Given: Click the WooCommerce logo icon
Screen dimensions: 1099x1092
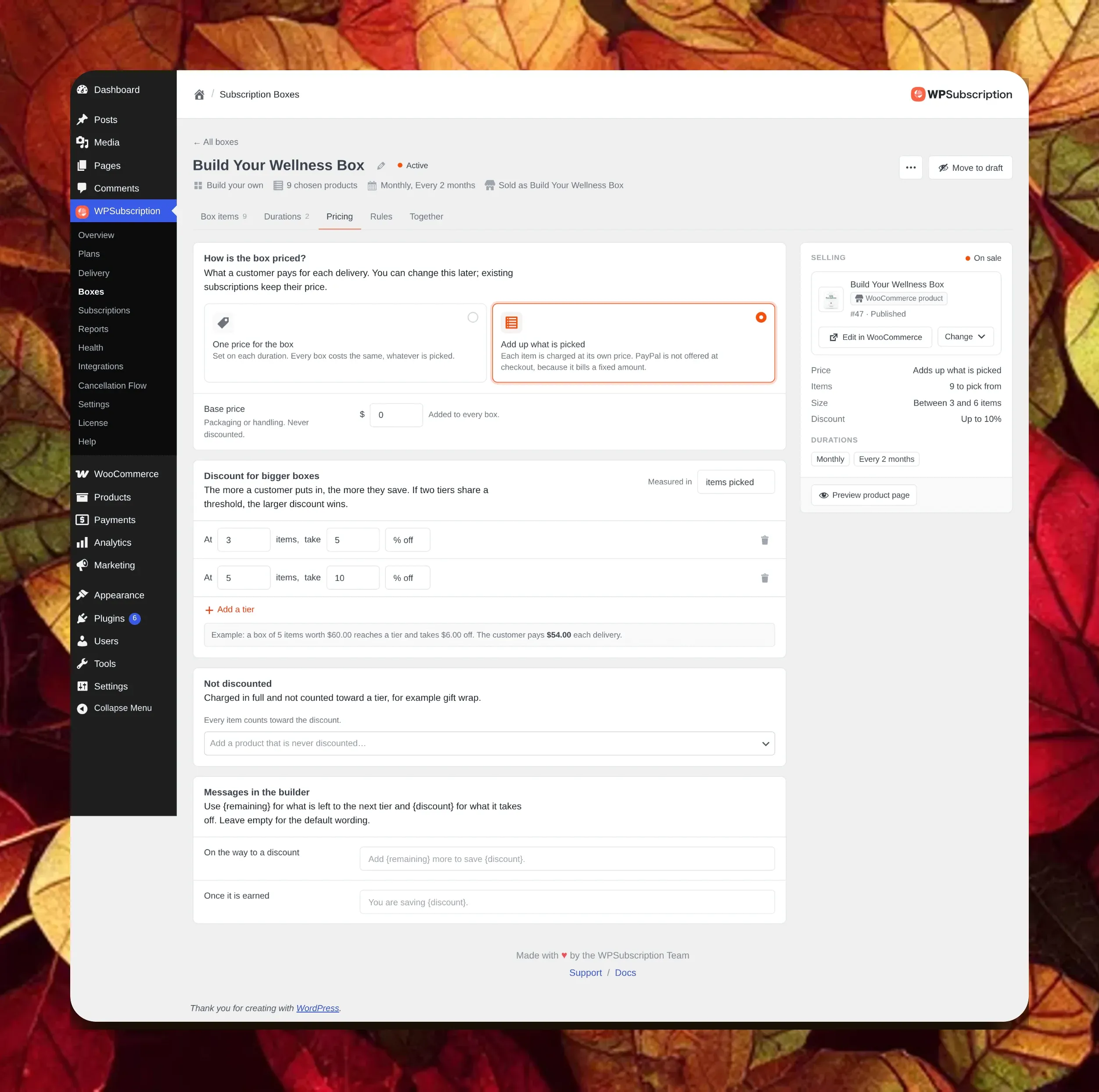Looking at the screenshot, I should pyautogui.click(x=83, y=474).
